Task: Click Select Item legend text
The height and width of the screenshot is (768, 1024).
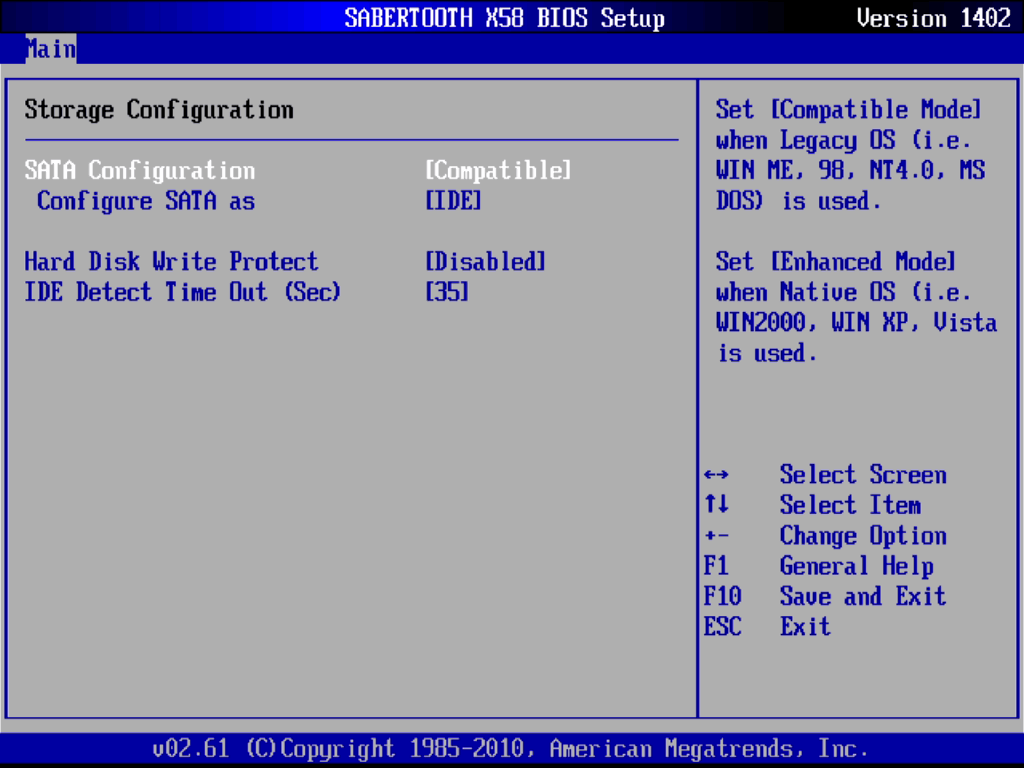Action: coord(850,505)
